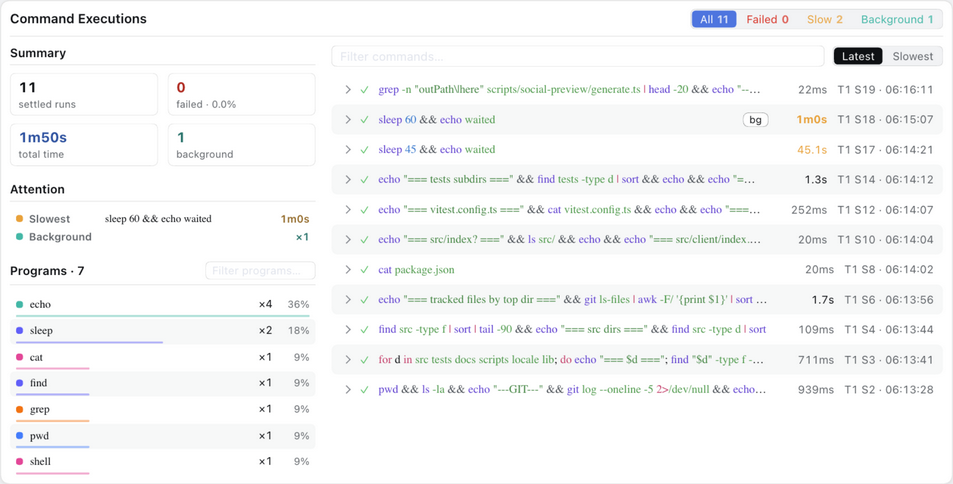Select the shell program row

(x=163, y=462)
